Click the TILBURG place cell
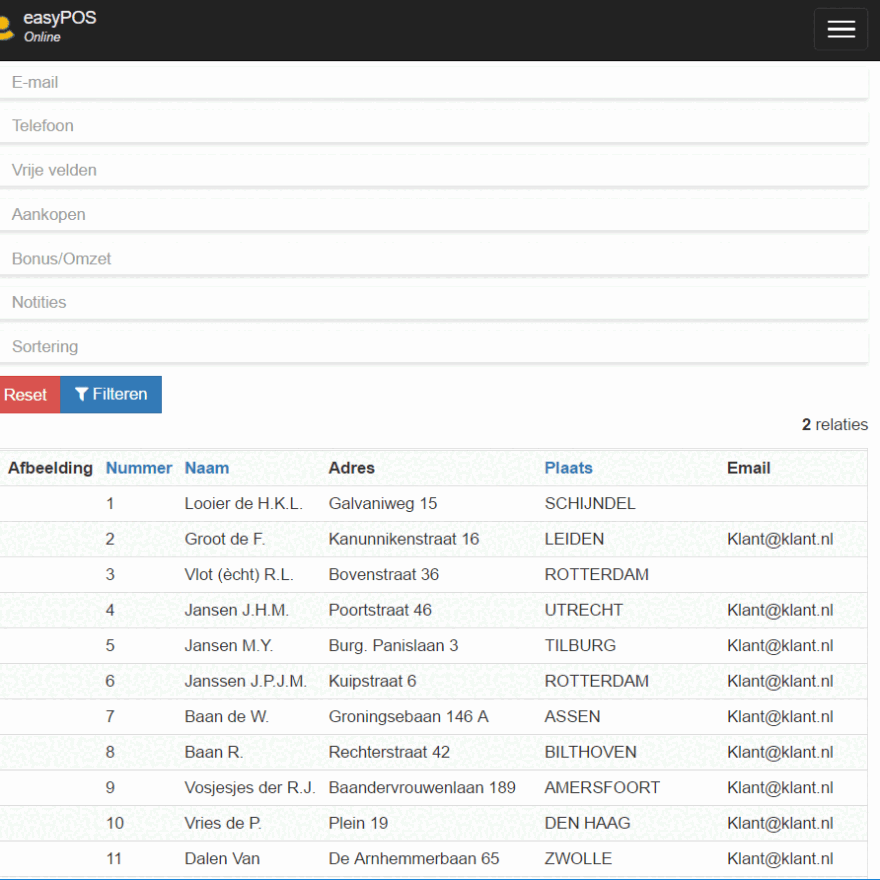880x880 pixels. coord(580,645)
